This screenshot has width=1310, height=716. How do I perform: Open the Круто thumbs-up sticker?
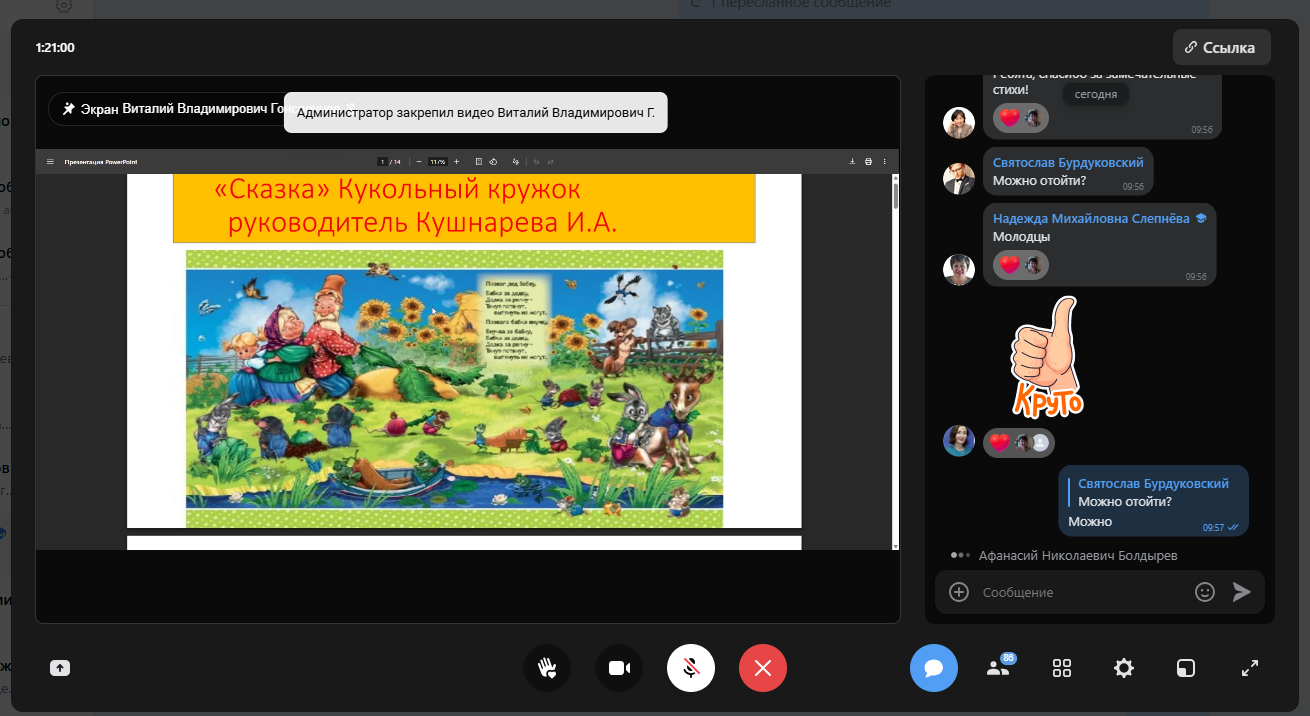coord(1047,357)
